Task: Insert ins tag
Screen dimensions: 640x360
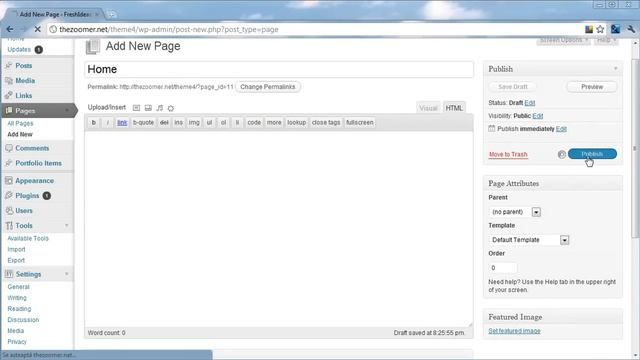Action: pos(178,122)
